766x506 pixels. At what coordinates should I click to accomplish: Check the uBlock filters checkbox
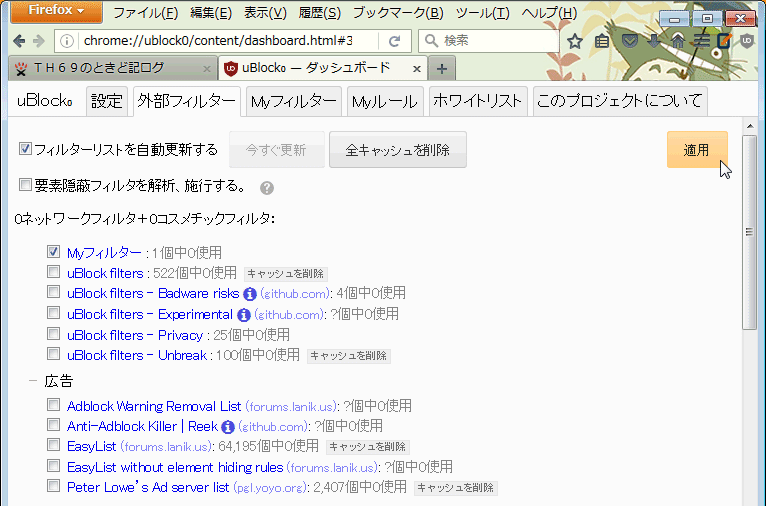tap(53, 272)
